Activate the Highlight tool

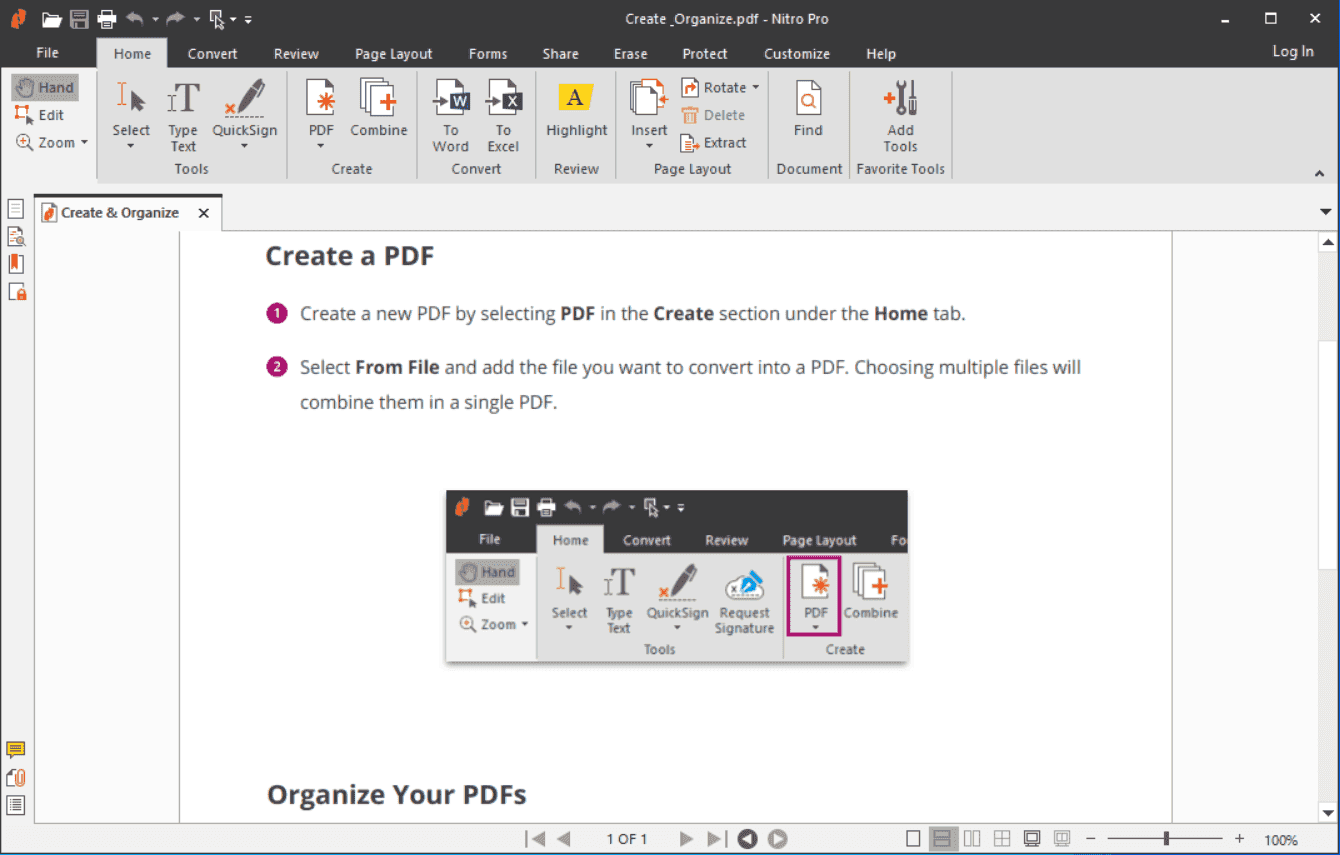[576, 108]
